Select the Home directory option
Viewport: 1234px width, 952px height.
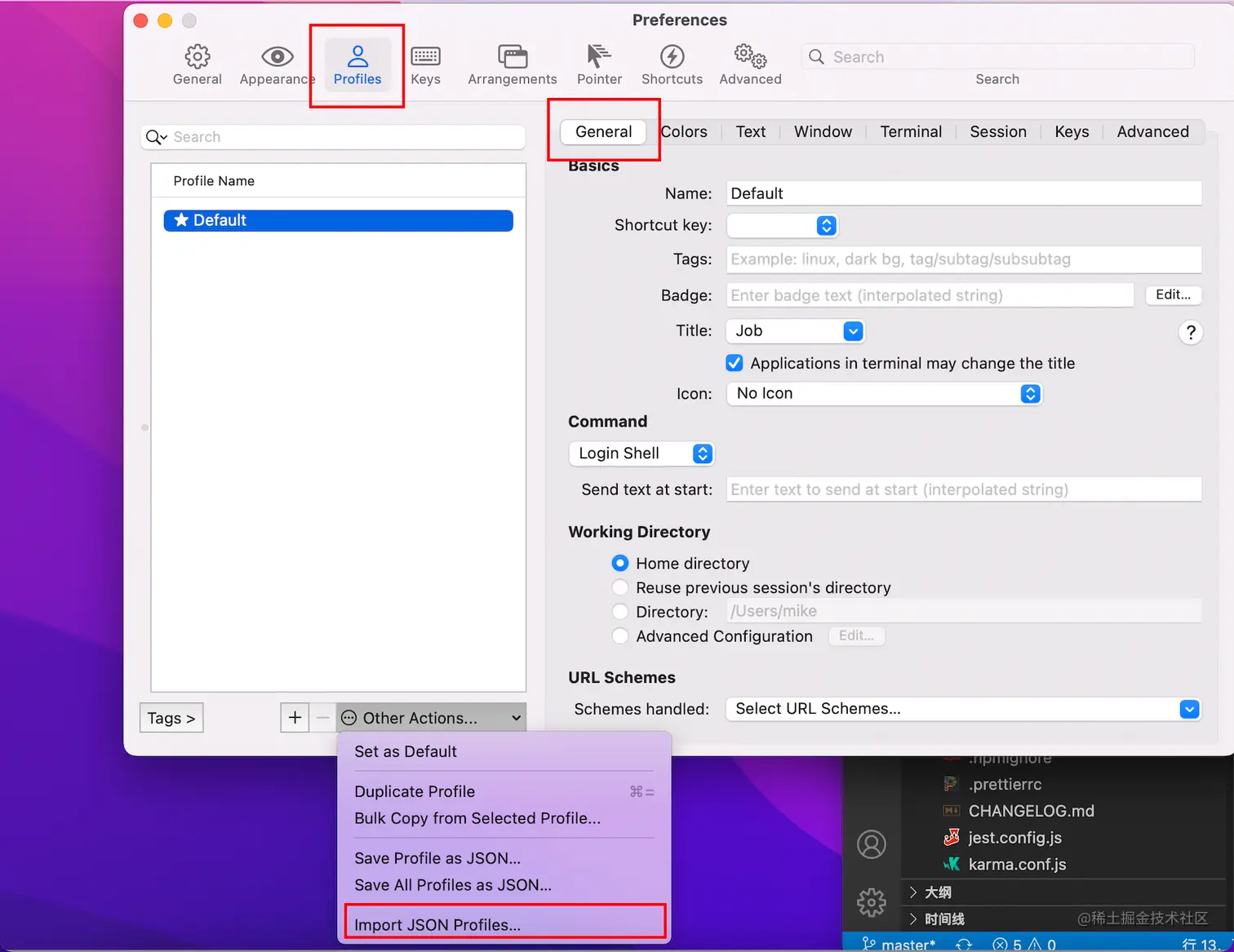pos(620,563)
